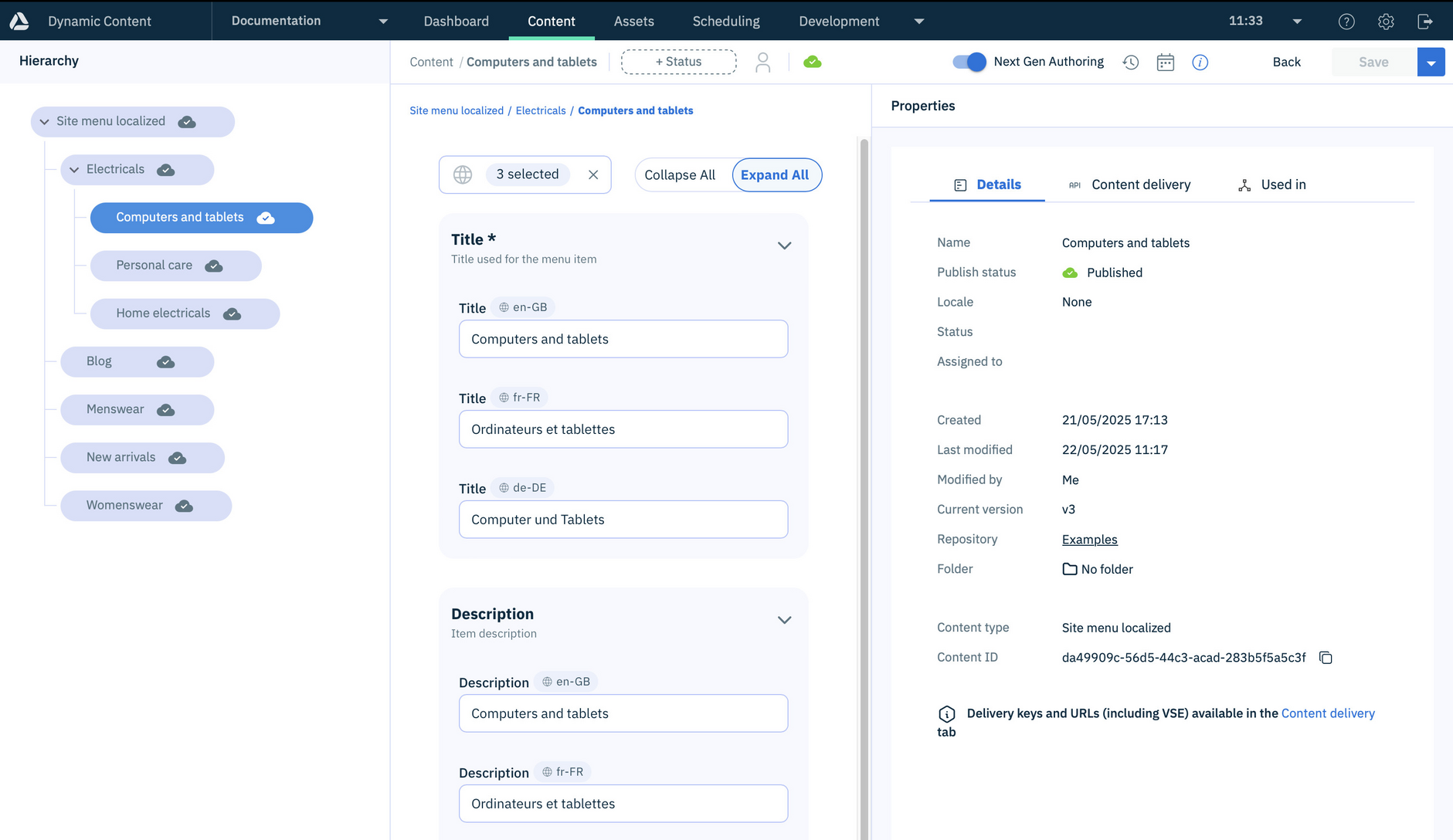Click the Back button

(1287, 63)
